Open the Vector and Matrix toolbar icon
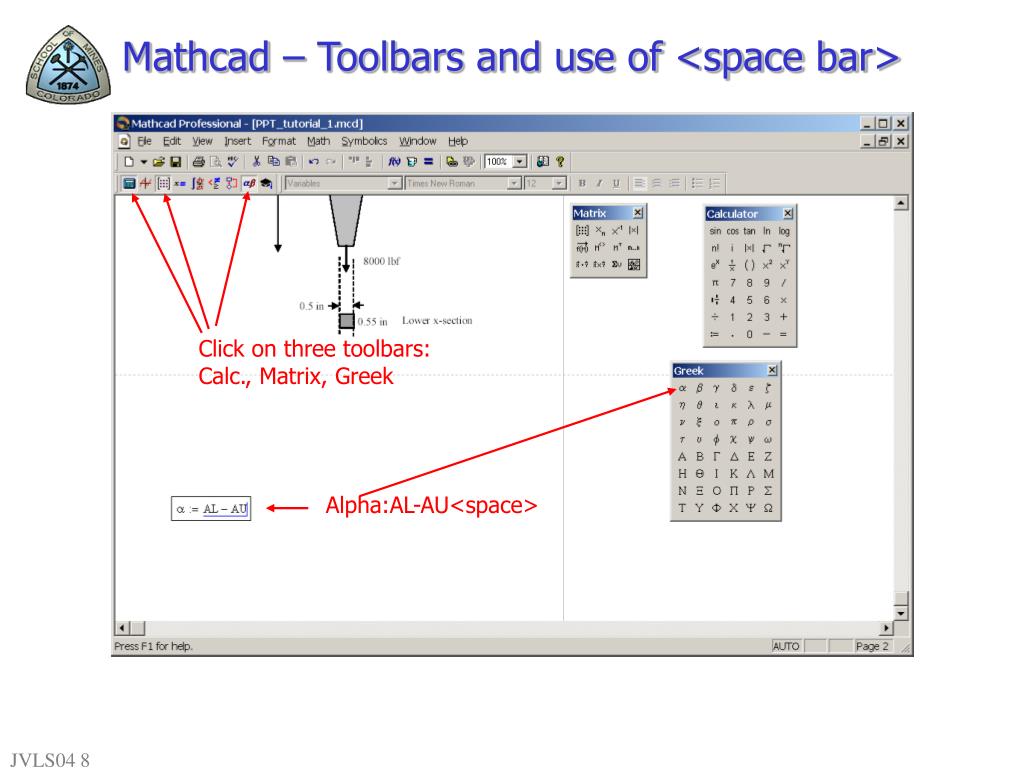Screen dimensions: 1024x768 163,184
